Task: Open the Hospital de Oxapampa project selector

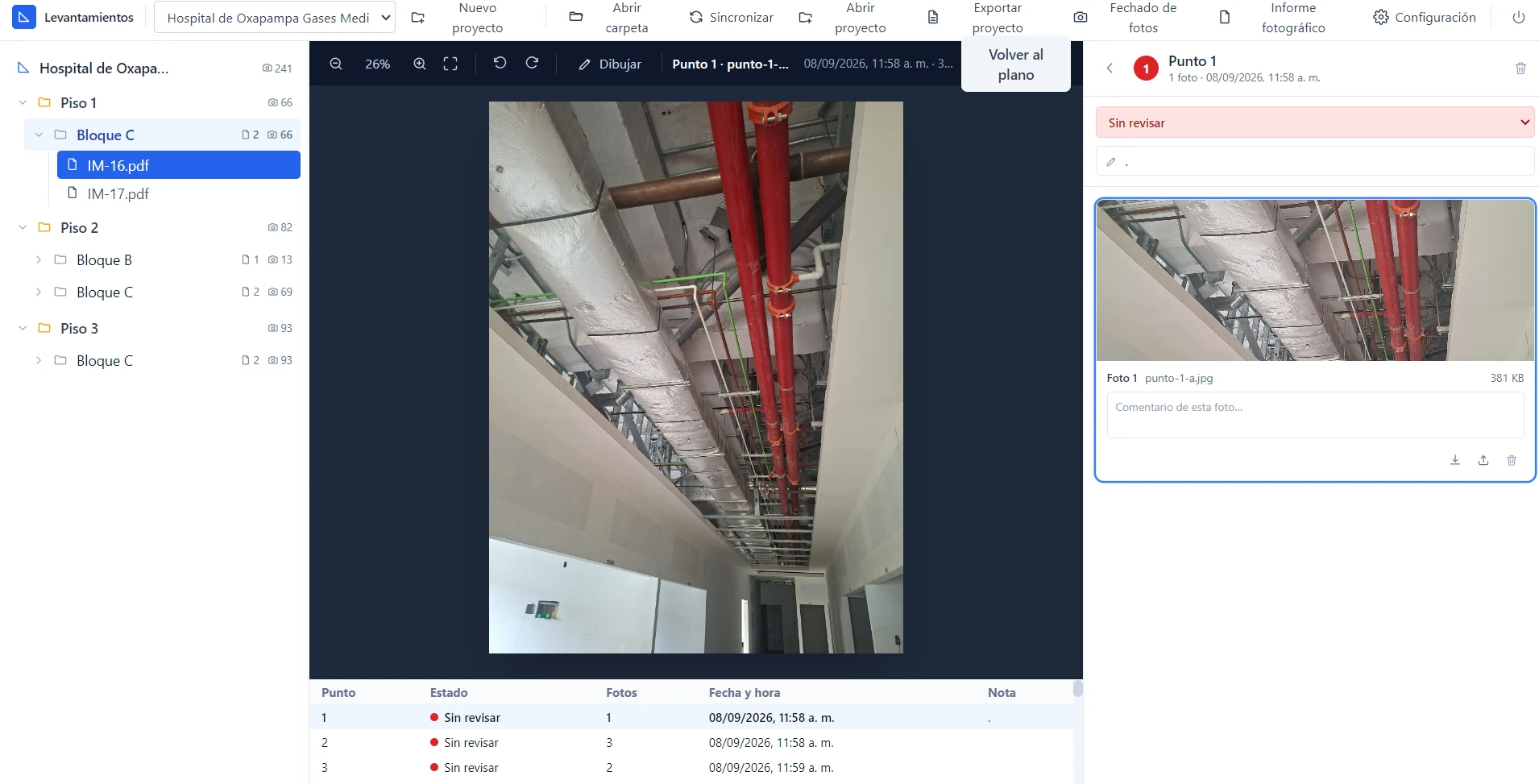Action: pos(275,17)
